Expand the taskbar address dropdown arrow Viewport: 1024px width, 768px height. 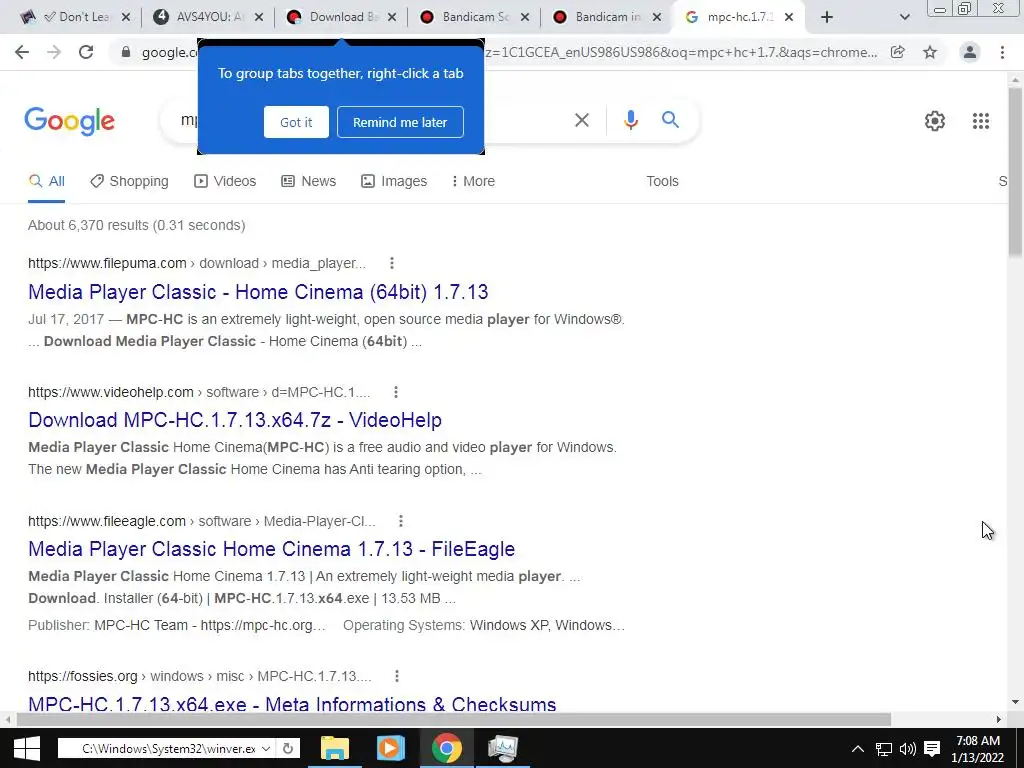click(x=266, y=748)
